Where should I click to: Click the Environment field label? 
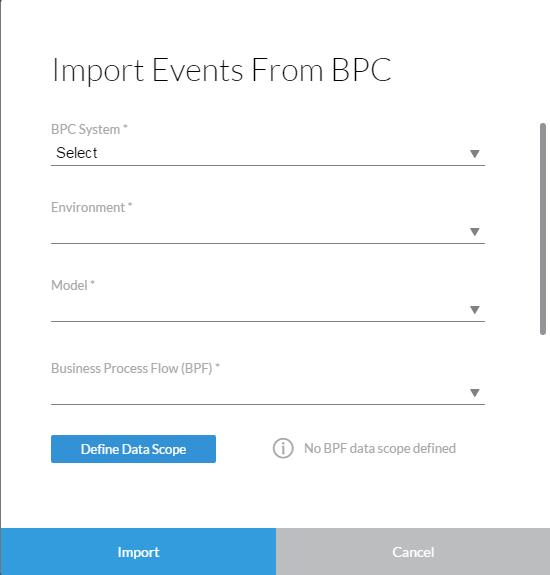pyautogui.click(x=91, y=207)
